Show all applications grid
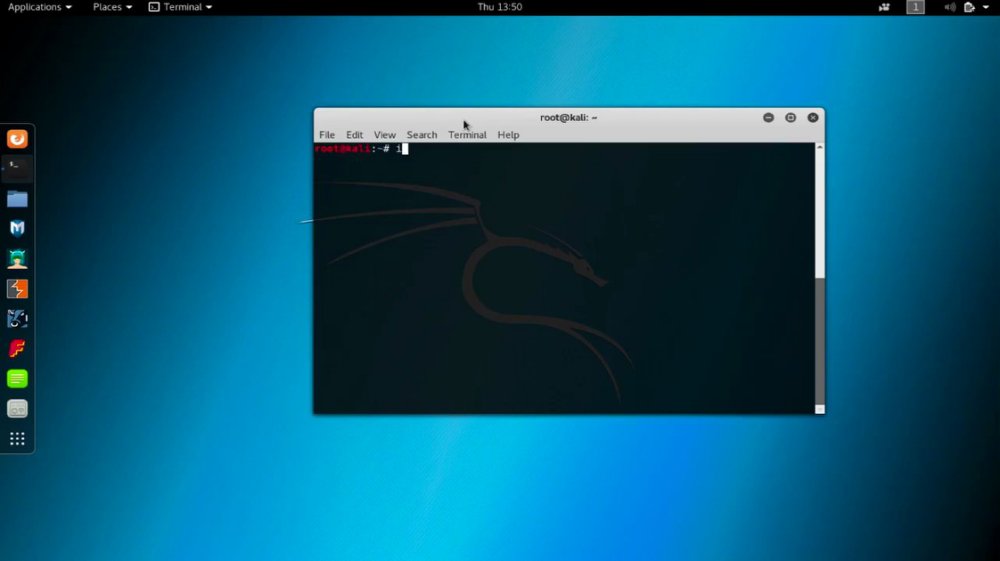 click(17, 439)
